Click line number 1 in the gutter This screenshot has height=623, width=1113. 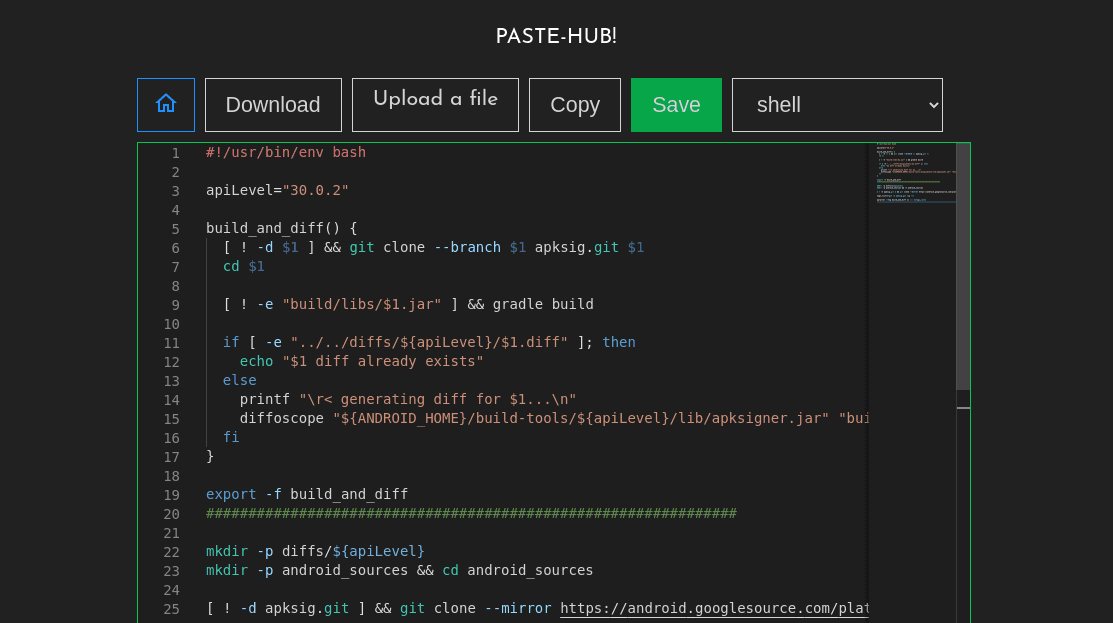tap(175, 153)
